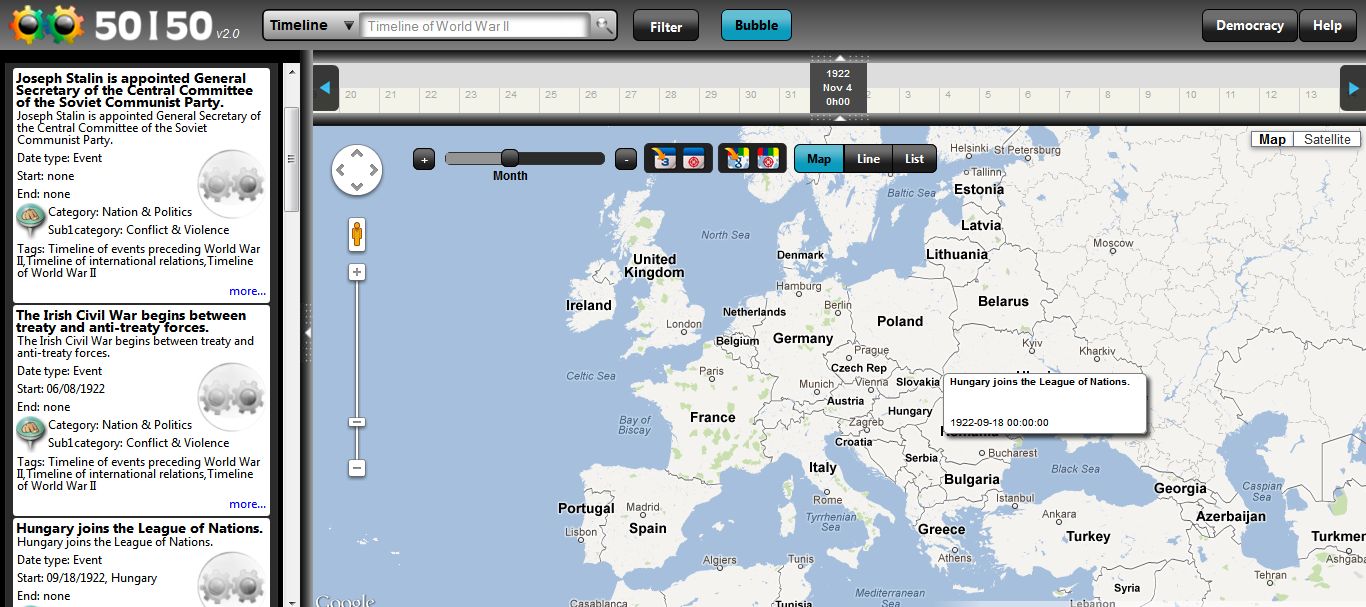Click the 50|50 gears logo icon
The image size is (1366, 607).
coord(47,24)
